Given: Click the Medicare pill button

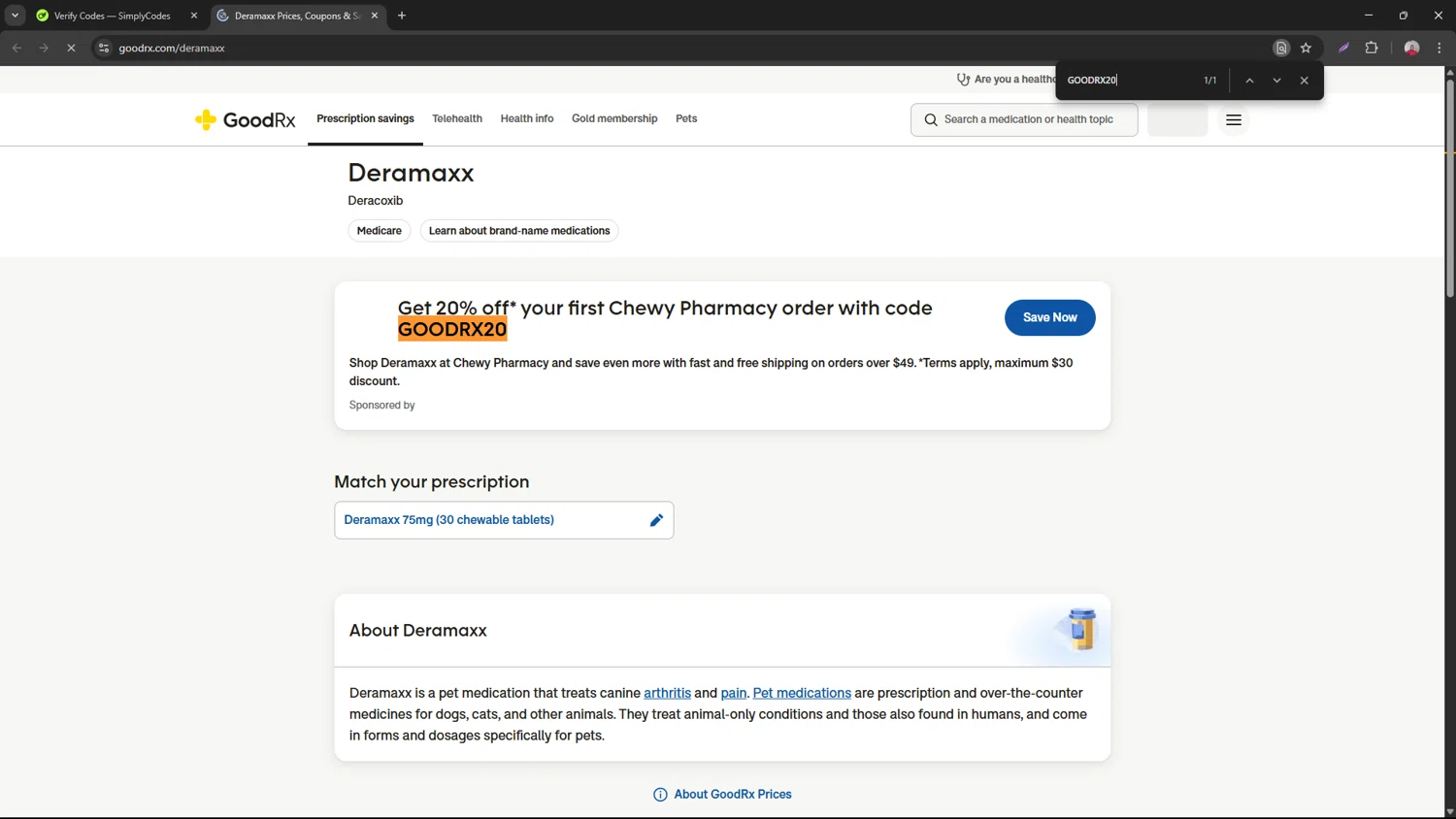Looking at the screenshot, I should tap(380, 231).
